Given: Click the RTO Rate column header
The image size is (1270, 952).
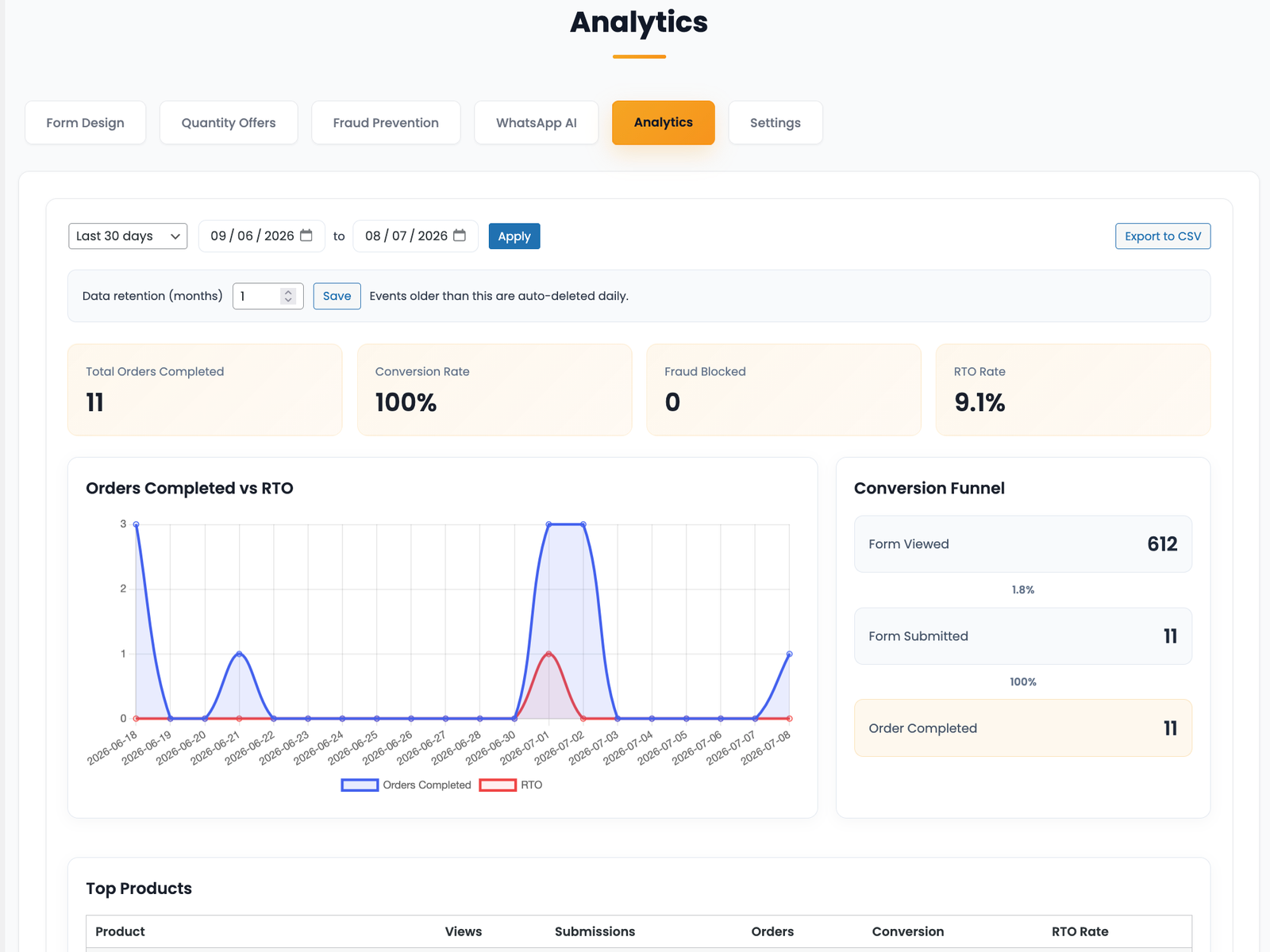Looking at the screenshot, I should coord(1080,931).
